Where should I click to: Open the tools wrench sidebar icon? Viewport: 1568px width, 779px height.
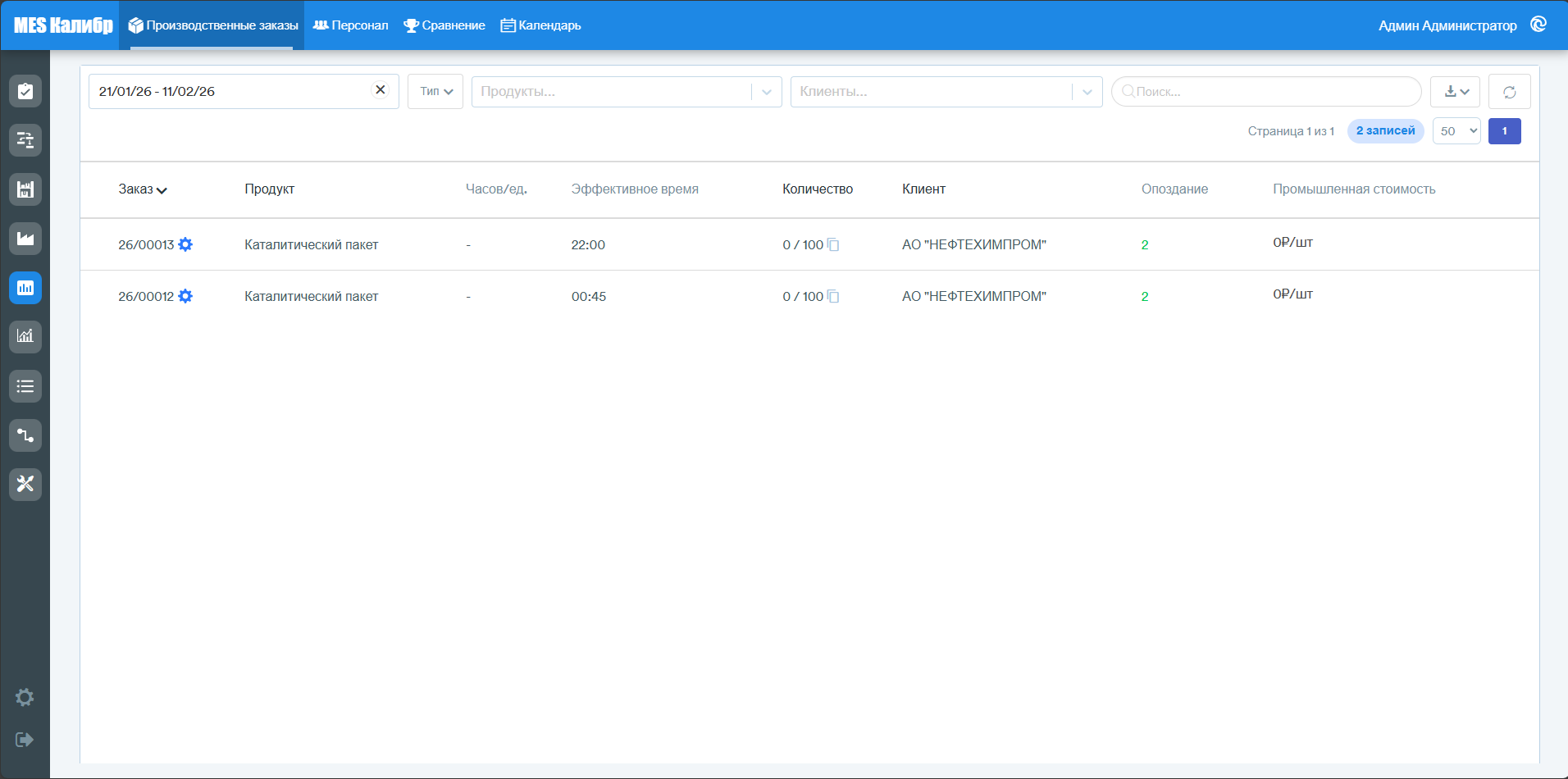tap(25, 484)
